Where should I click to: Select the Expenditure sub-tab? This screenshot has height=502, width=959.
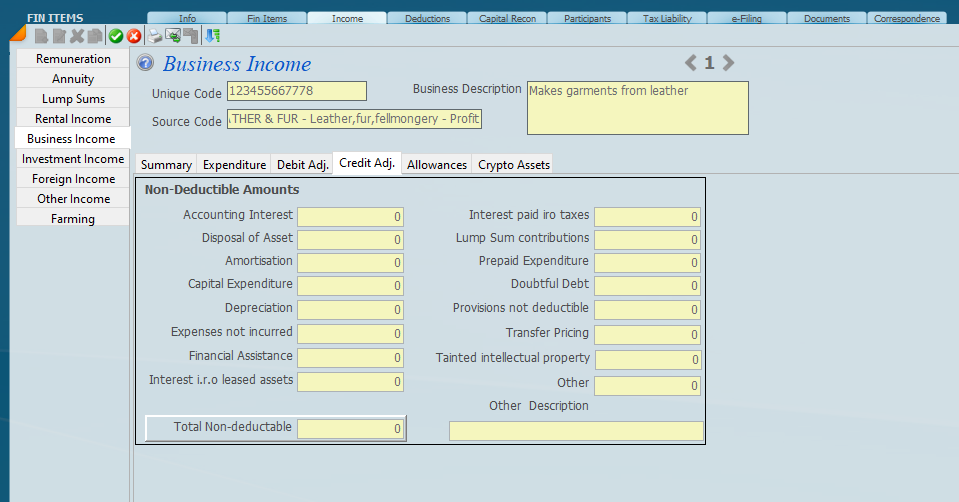coord(234,165)
